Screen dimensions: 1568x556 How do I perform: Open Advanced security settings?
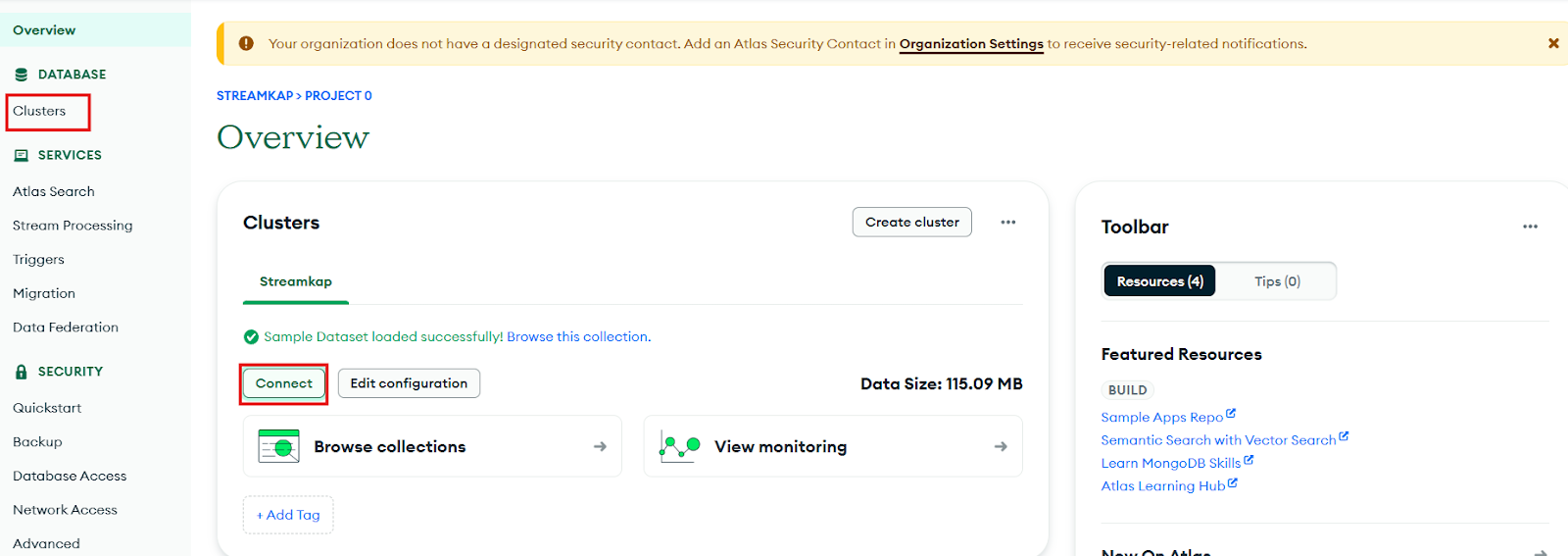pos(46,543)
